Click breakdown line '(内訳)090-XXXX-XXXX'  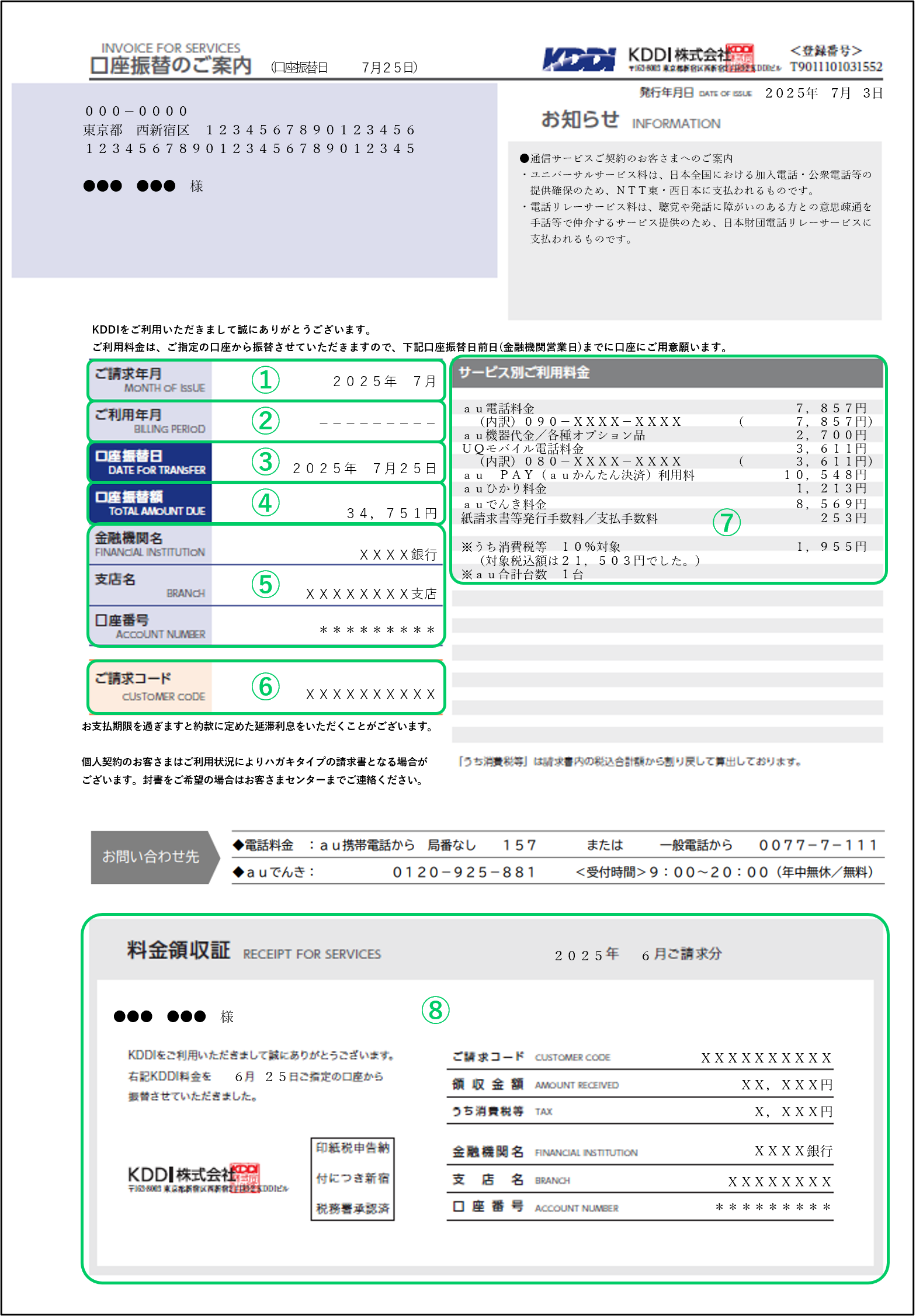[x=581, y=422]
